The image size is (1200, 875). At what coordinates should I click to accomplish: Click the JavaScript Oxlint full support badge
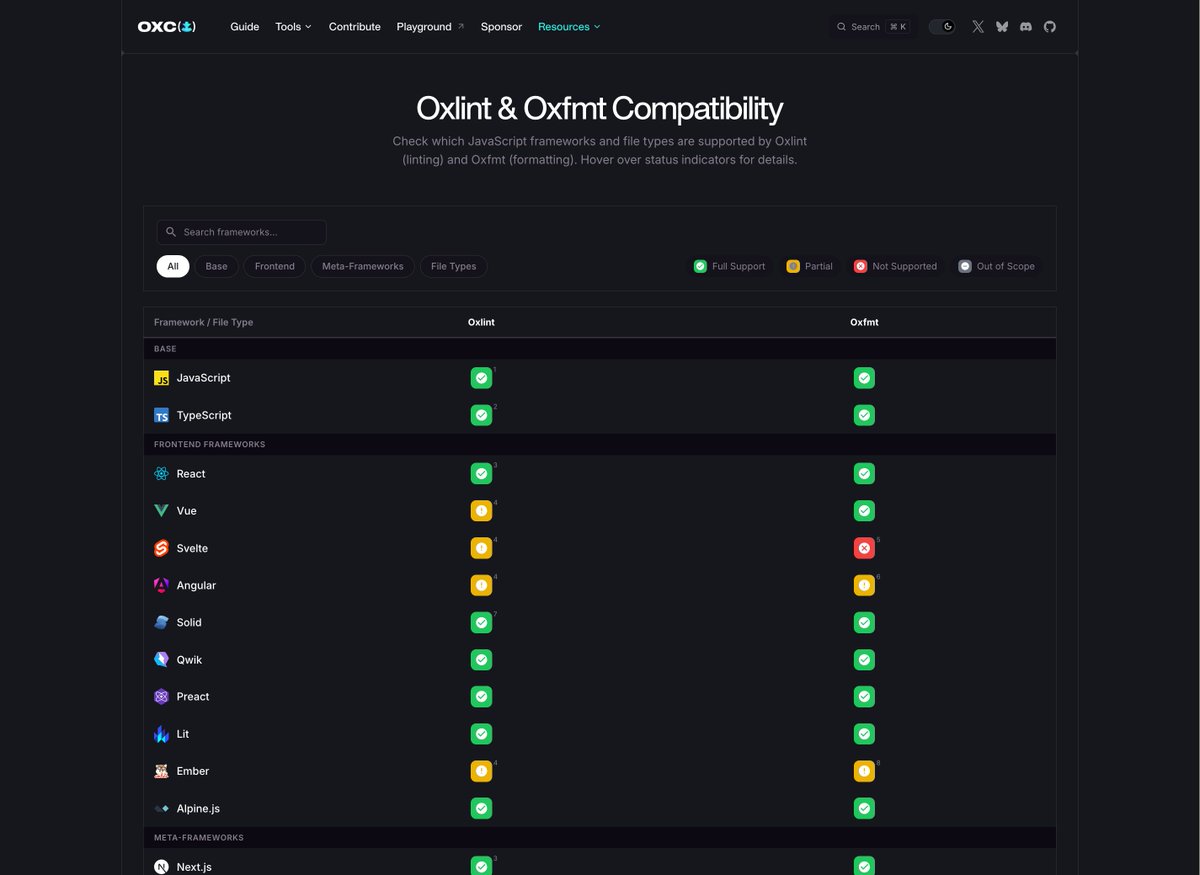pos(481,378)
